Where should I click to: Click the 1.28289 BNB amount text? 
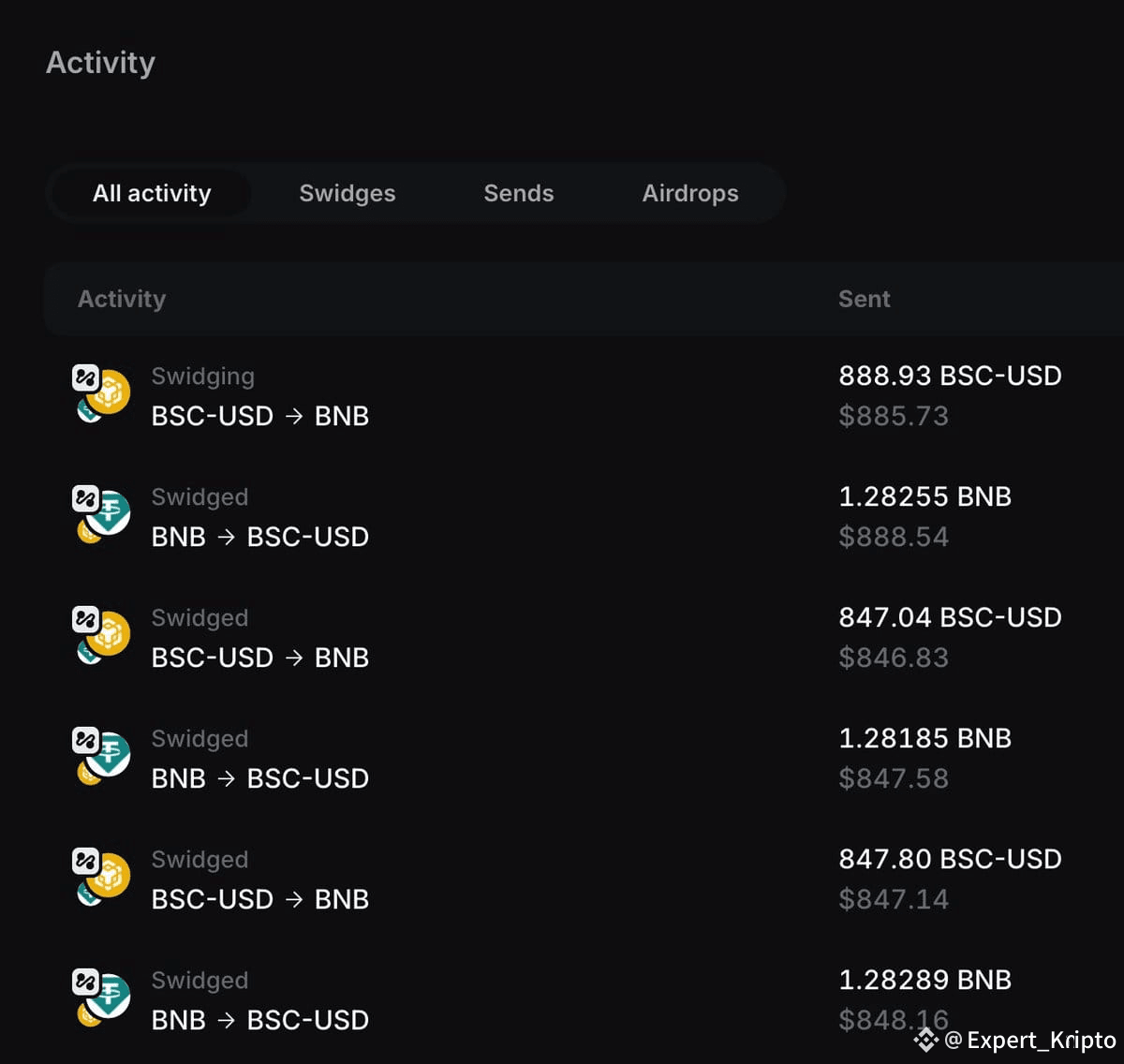click(x=925, y=980)
